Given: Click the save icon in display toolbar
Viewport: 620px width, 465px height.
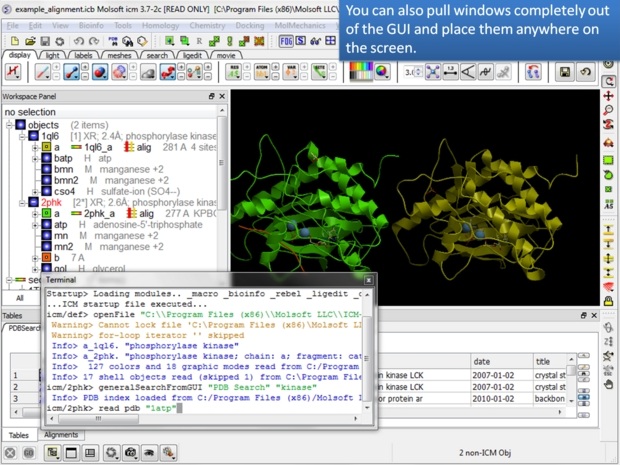Looking at the screenshot, I should (x=565, y=73).
